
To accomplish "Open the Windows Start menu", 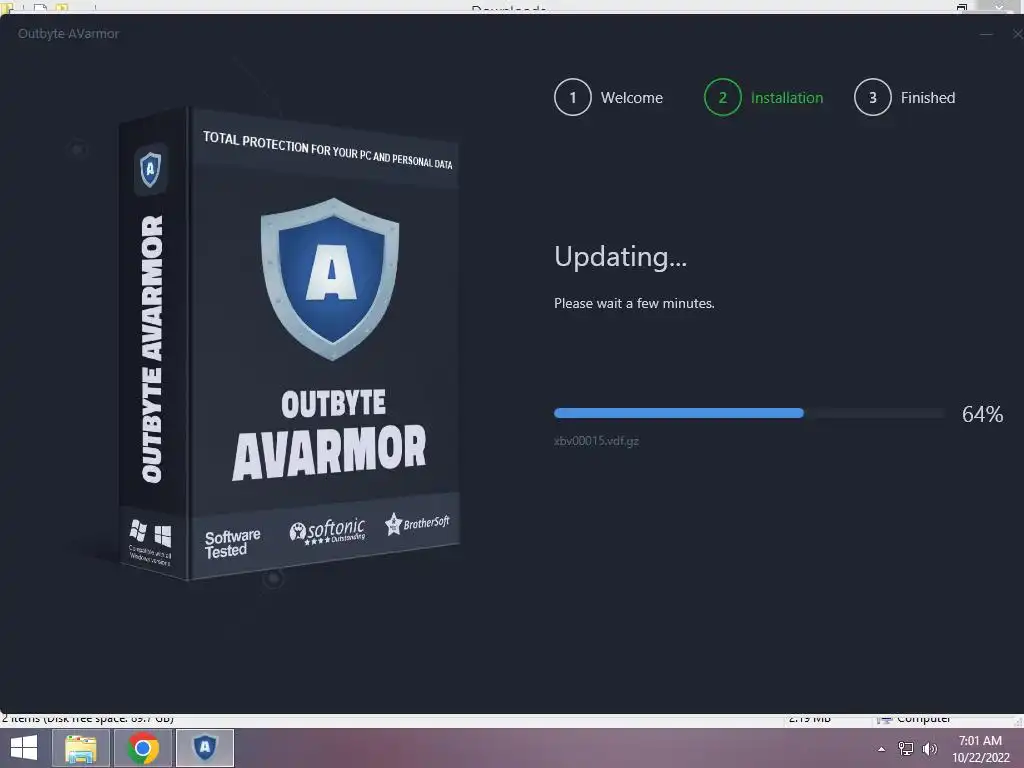I will 24,748.
